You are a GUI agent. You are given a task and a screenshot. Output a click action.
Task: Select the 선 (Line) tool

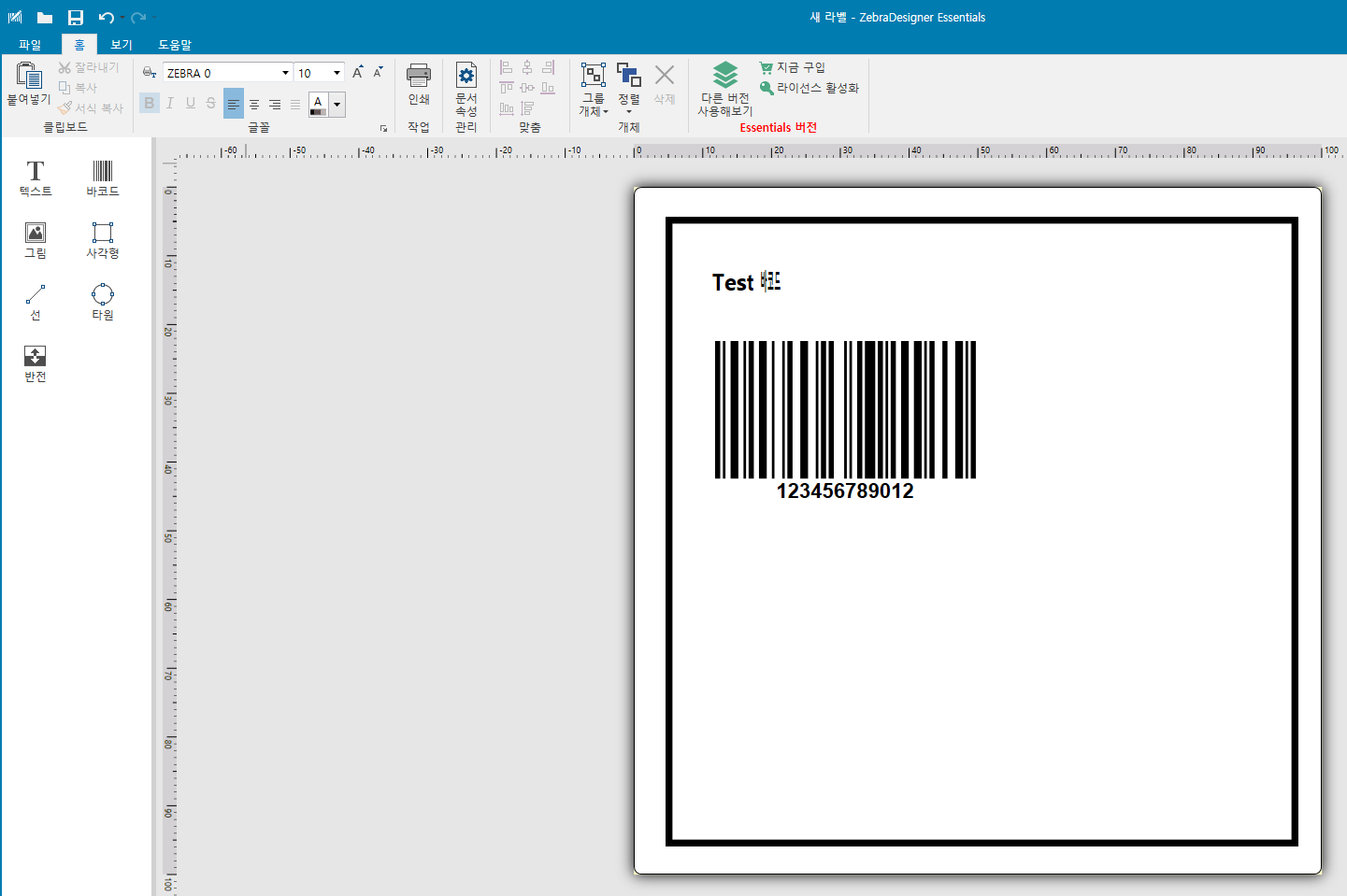36,302
